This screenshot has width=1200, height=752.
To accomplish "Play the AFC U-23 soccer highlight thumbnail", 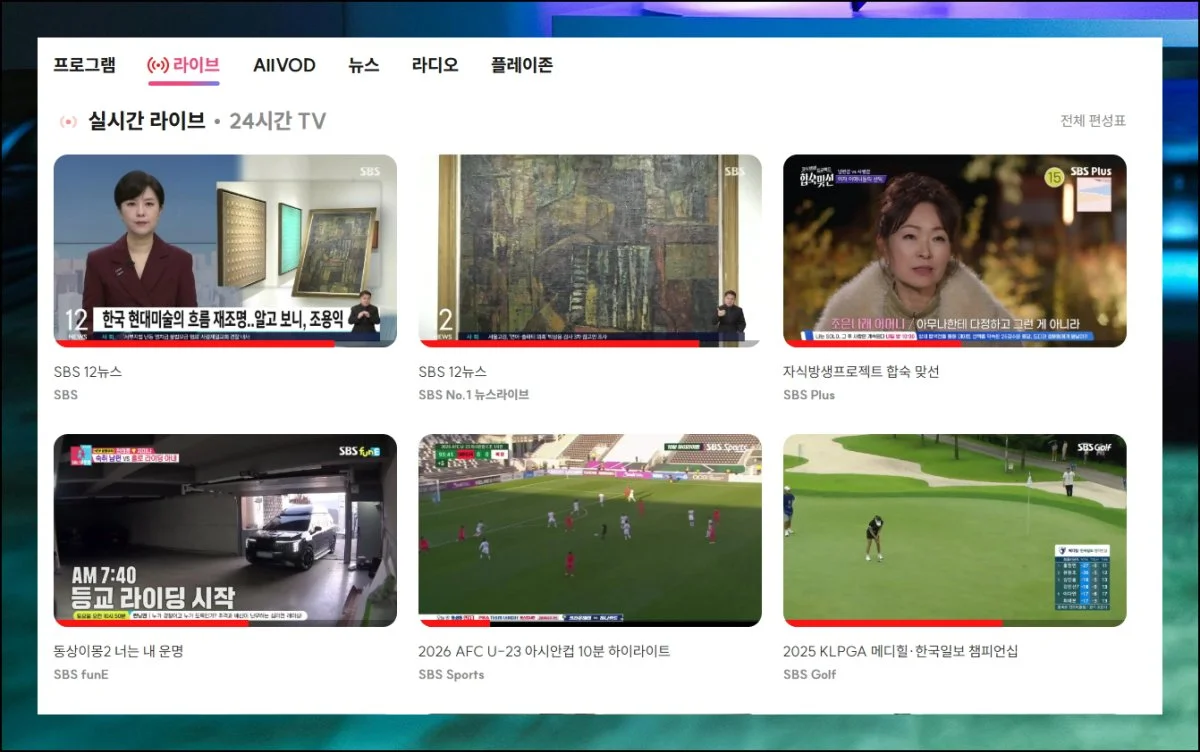I will click(590, 530).
